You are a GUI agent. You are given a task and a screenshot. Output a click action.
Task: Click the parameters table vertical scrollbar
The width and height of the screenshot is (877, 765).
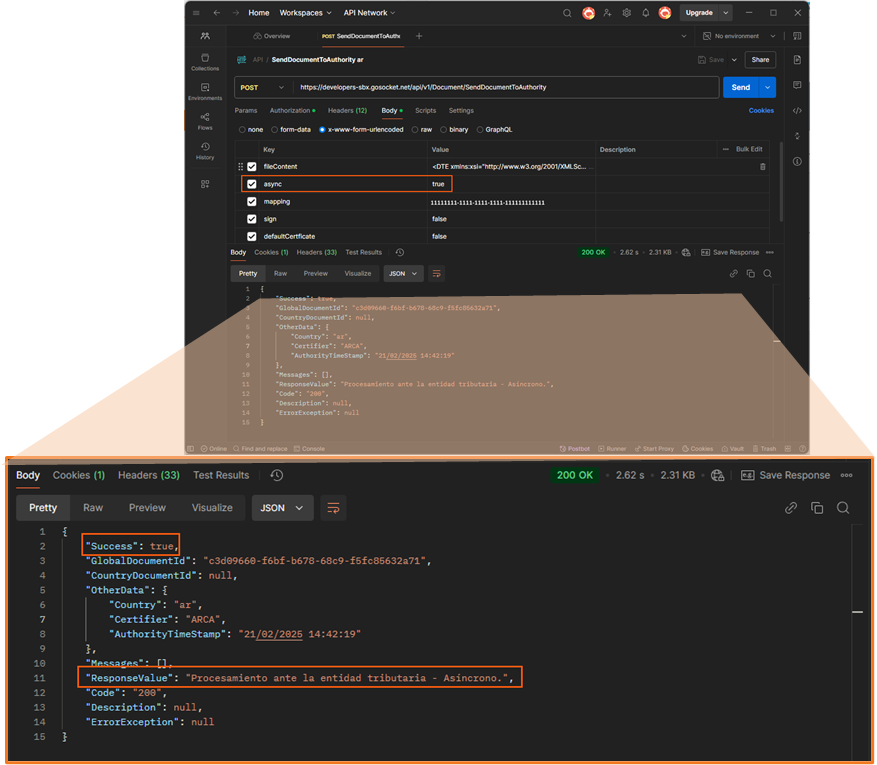tap(780, 182)
